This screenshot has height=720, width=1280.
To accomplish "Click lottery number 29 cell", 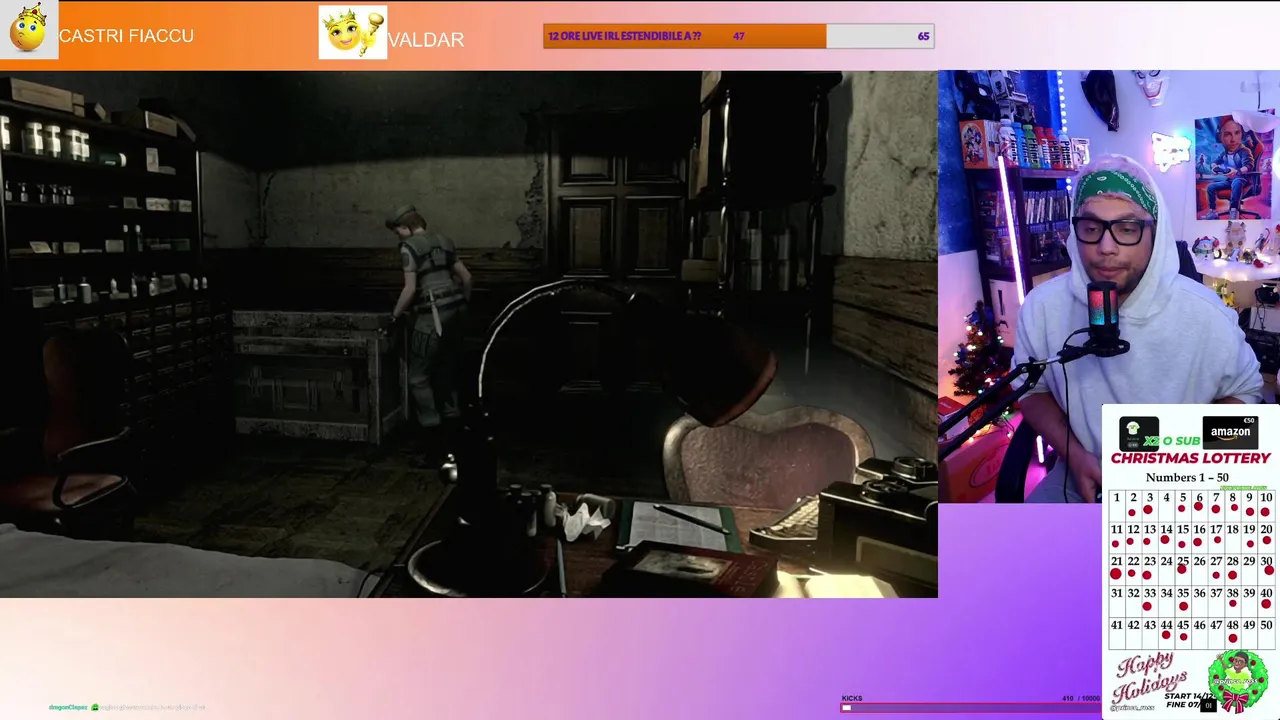I will pos(1250,570).
